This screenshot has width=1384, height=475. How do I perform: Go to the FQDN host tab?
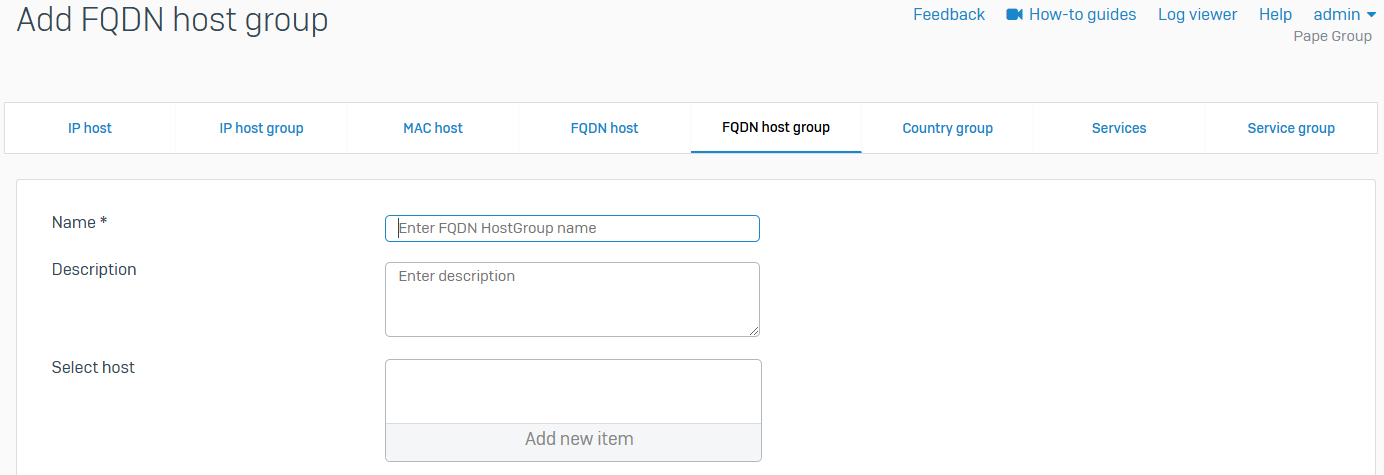(604, 128)
